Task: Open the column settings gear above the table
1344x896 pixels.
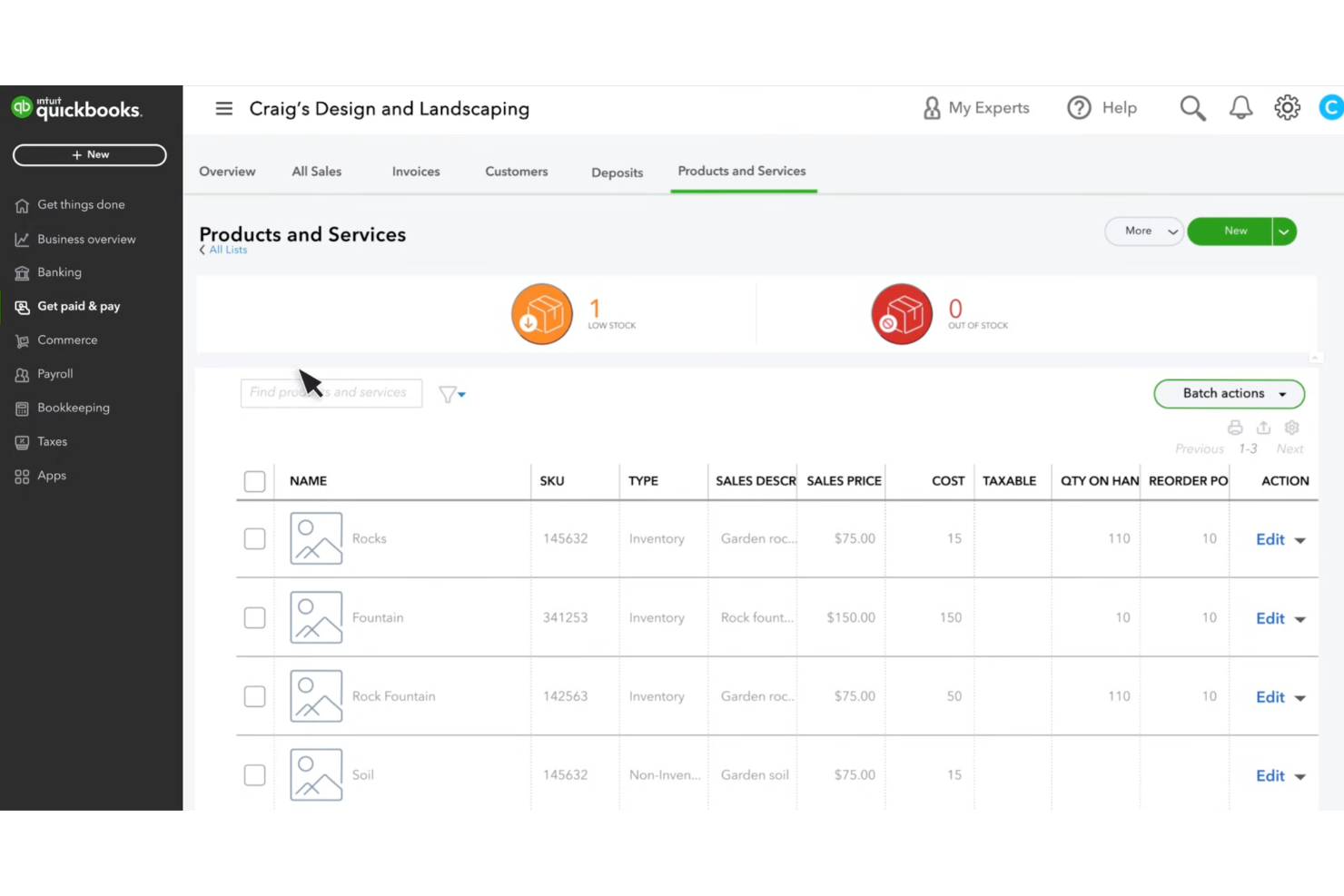Action: coord(1291,428)
